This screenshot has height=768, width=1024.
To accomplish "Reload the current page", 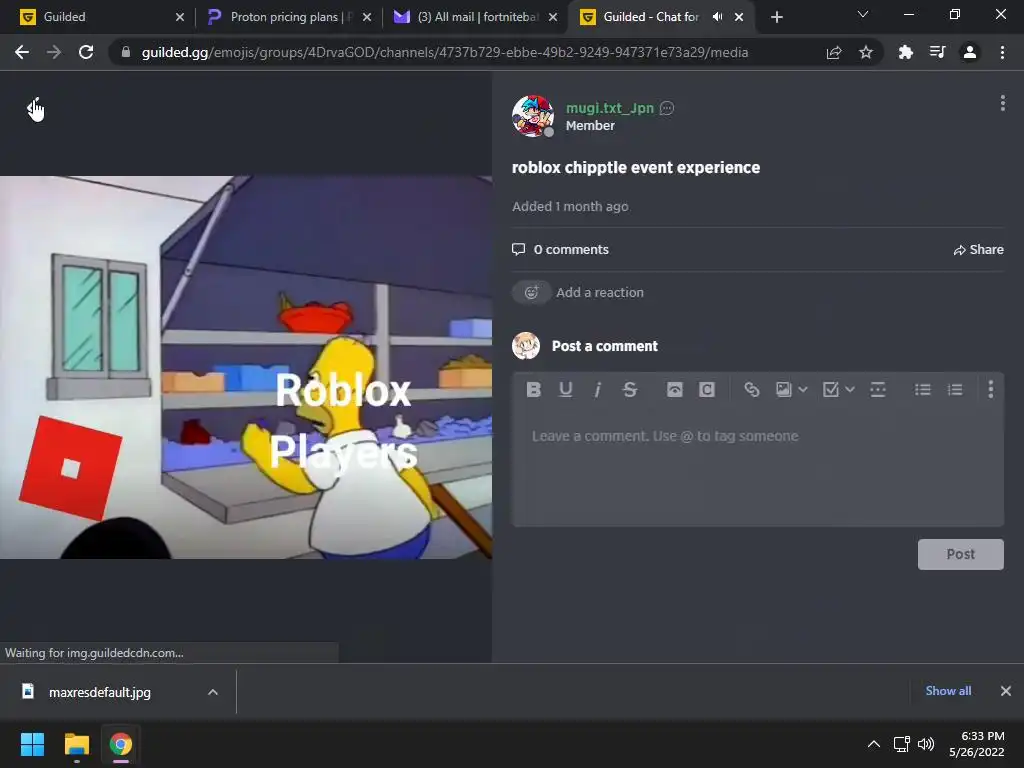I will pos(86,52).
